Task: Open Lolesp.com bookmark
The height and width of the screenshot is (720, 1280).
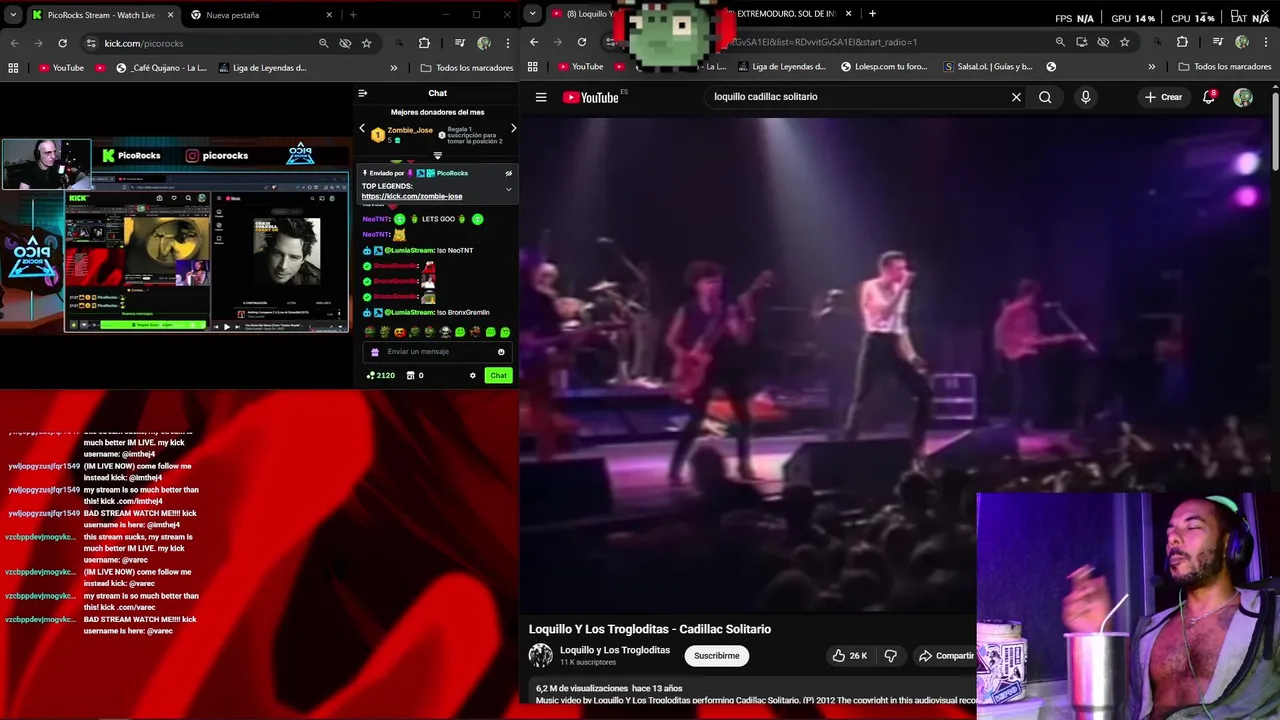Action: click(884, 67)
